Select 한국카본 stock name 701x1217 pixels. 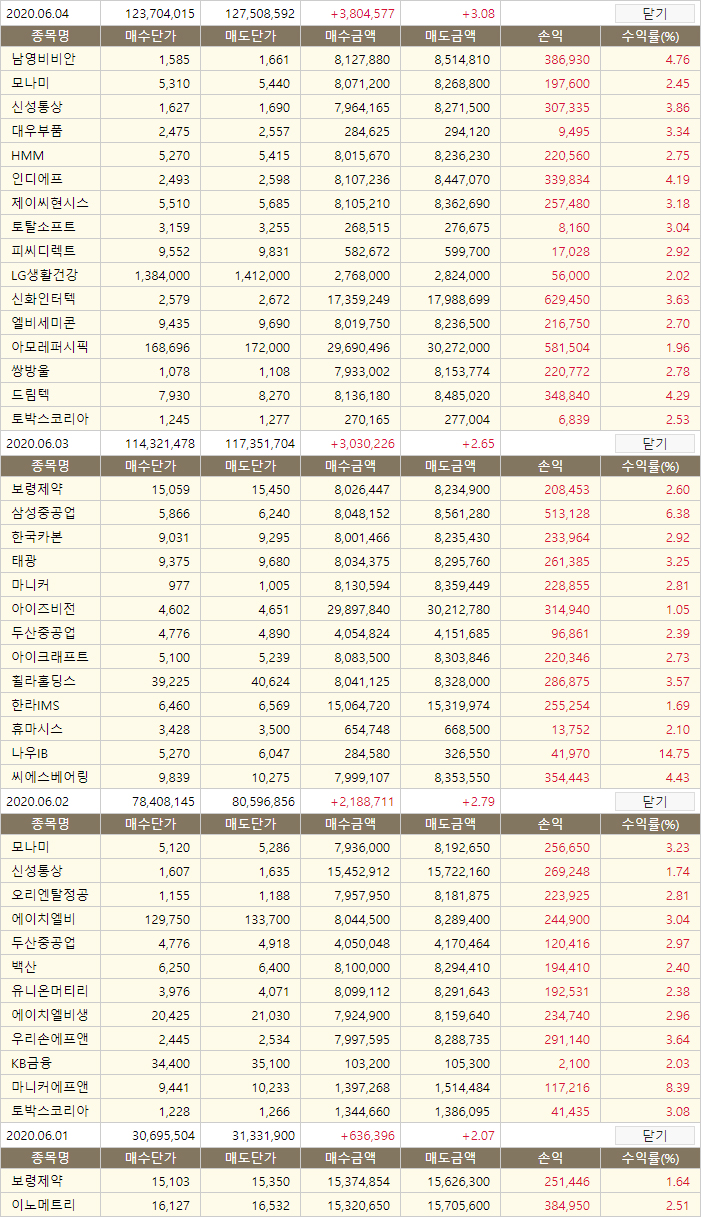point(37,537)
